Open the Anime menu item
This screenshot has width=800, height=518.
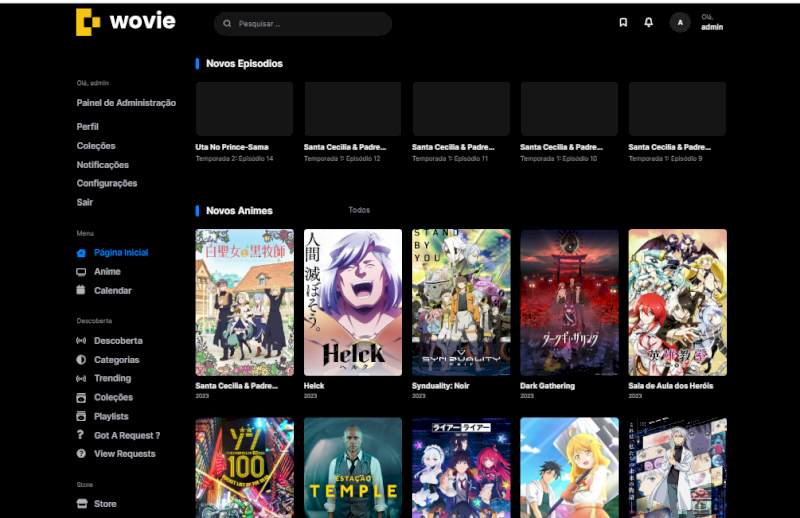(107, 272)
